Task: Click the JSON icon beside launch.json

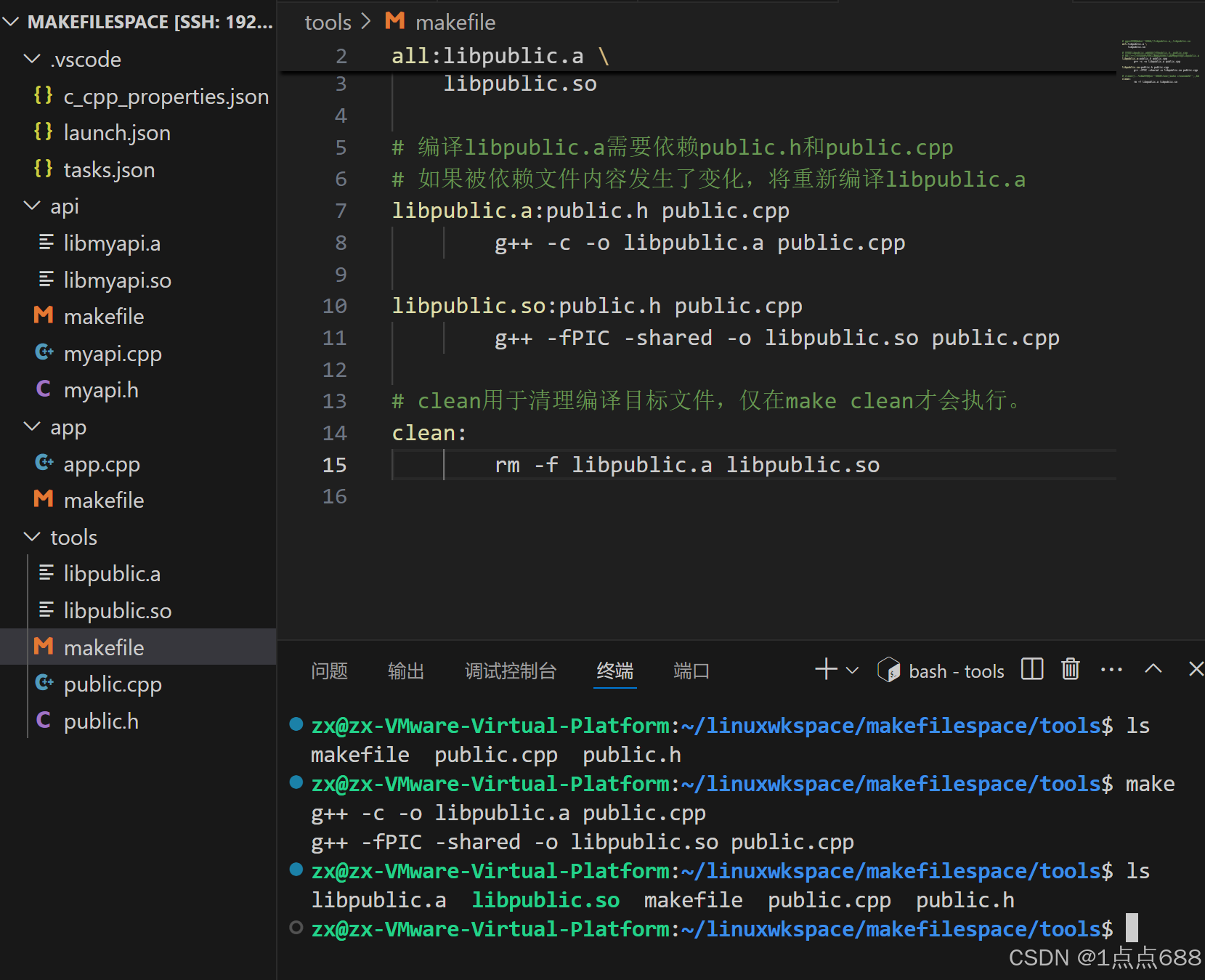Action: (43, 132)
